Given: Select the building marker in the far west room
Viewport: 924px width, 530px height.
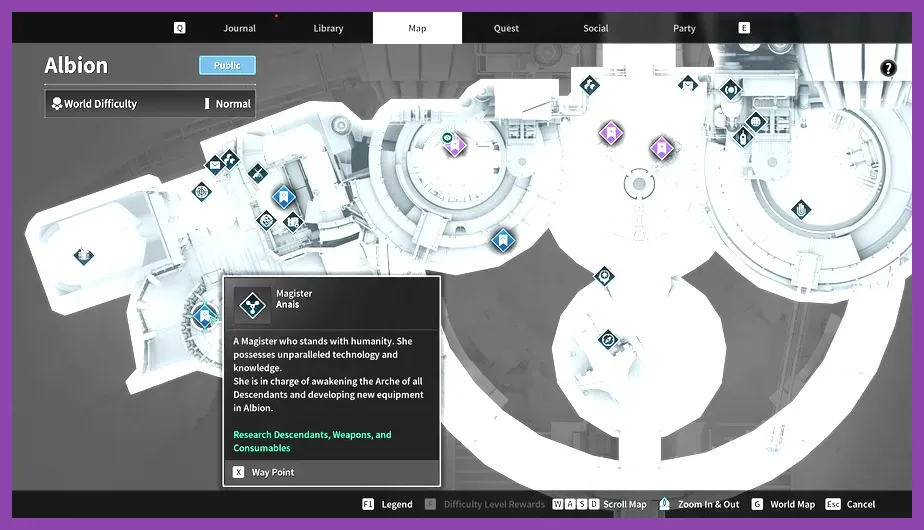Looking at the screenshot, I should 84,255.
